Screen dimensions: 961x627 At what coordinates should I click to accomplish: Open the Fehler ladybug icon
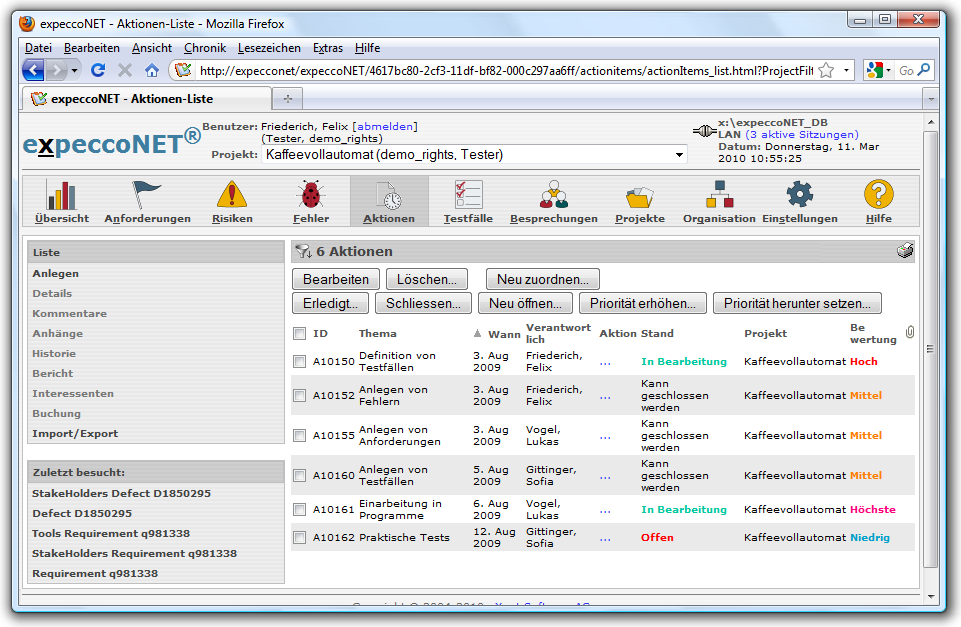(311, 195)
